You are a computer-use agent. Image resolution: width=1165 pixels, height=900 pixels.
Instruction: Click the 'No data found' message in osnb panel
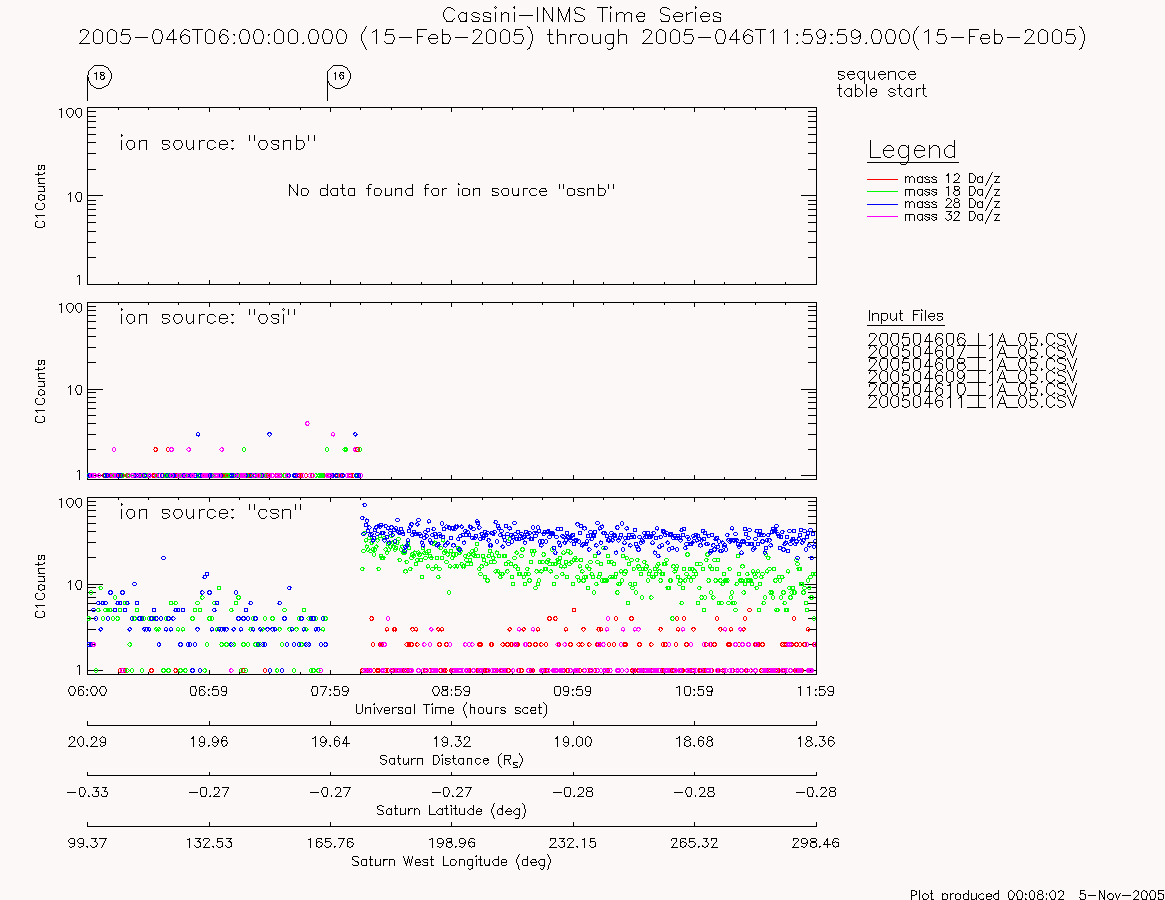point(452,191)
